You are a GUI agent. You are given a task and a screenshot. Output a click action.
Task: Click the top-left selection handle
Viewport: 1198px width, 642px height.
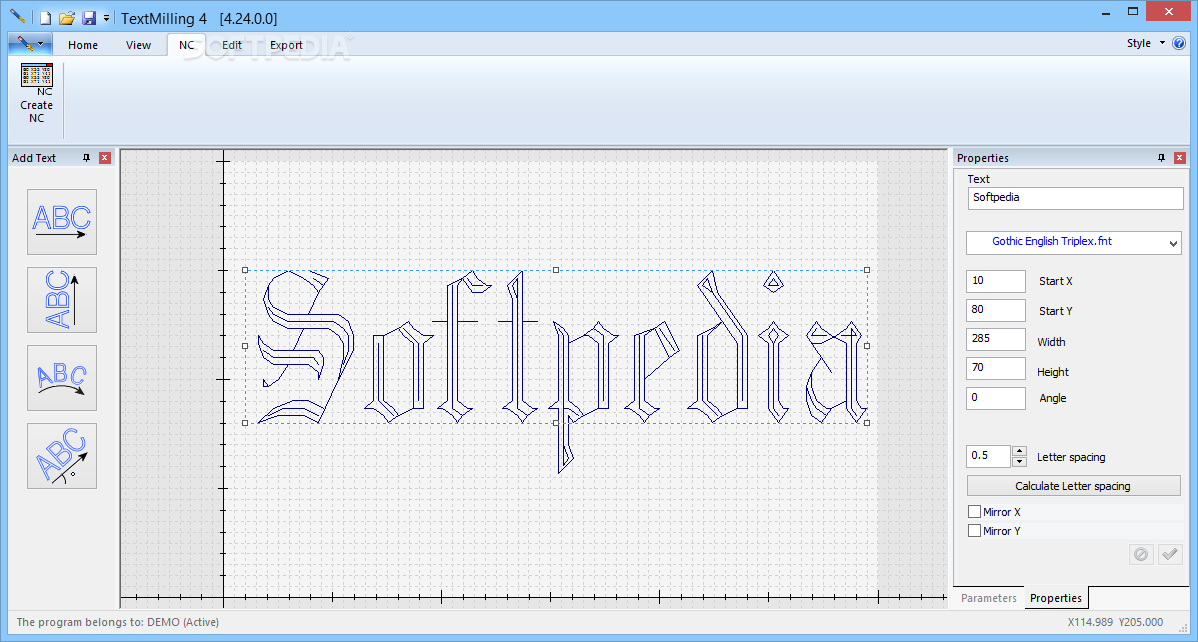click(x=245, y=270)
